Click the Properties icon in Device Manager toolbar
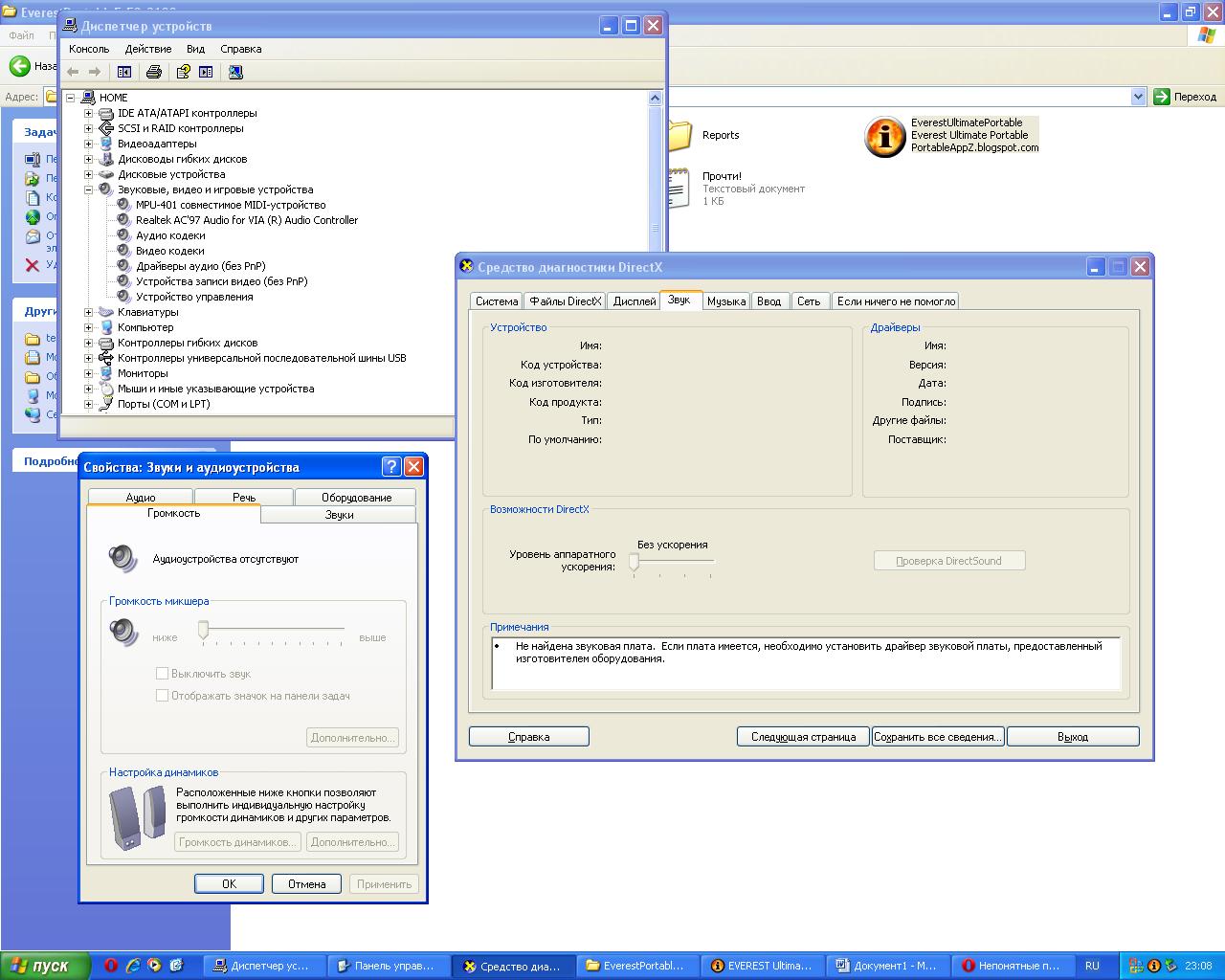Viewport: 1225px width, 980px height. point(182,72)
